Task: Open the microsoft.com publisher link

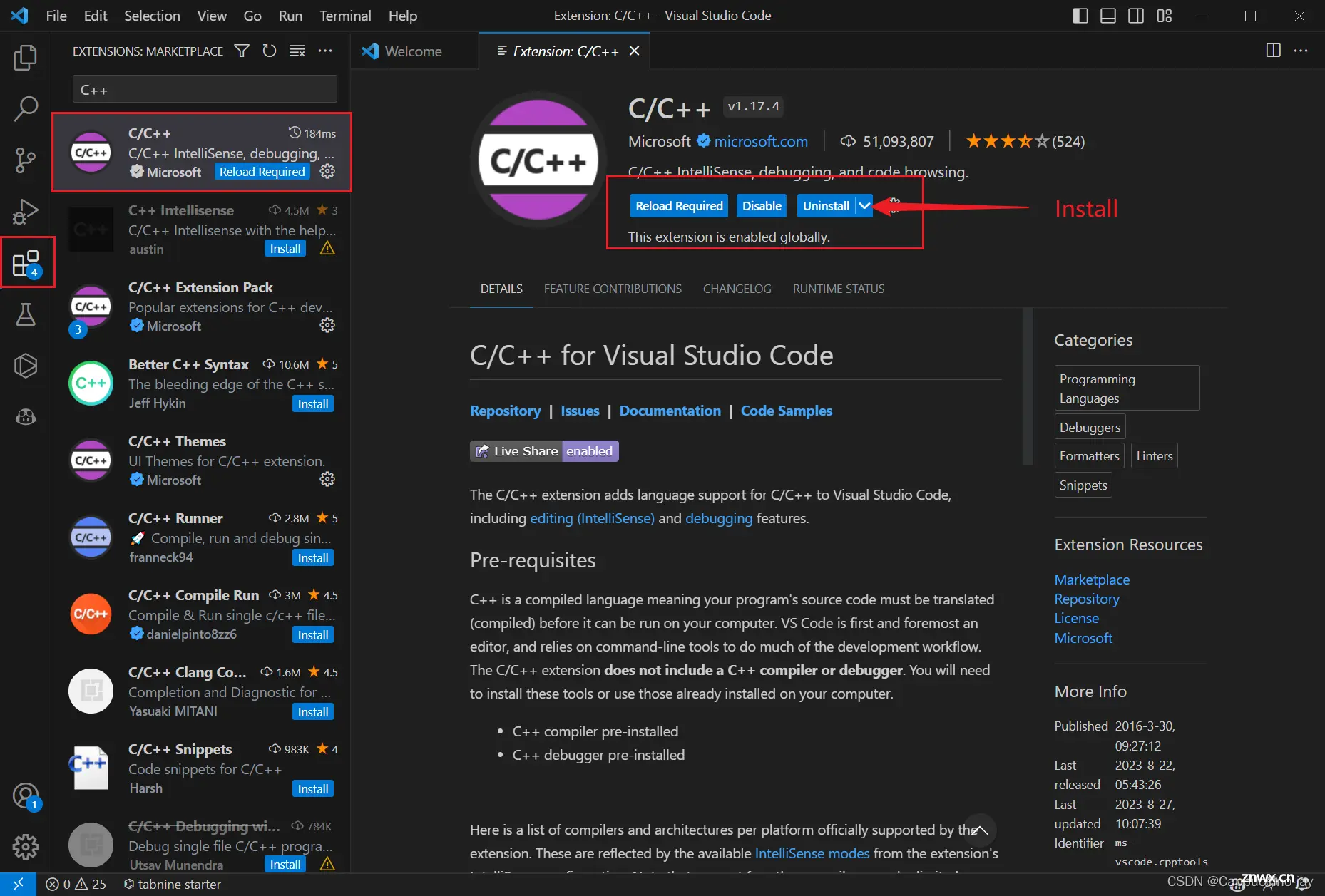Action: pyautogui.click(x=761, y=141)
